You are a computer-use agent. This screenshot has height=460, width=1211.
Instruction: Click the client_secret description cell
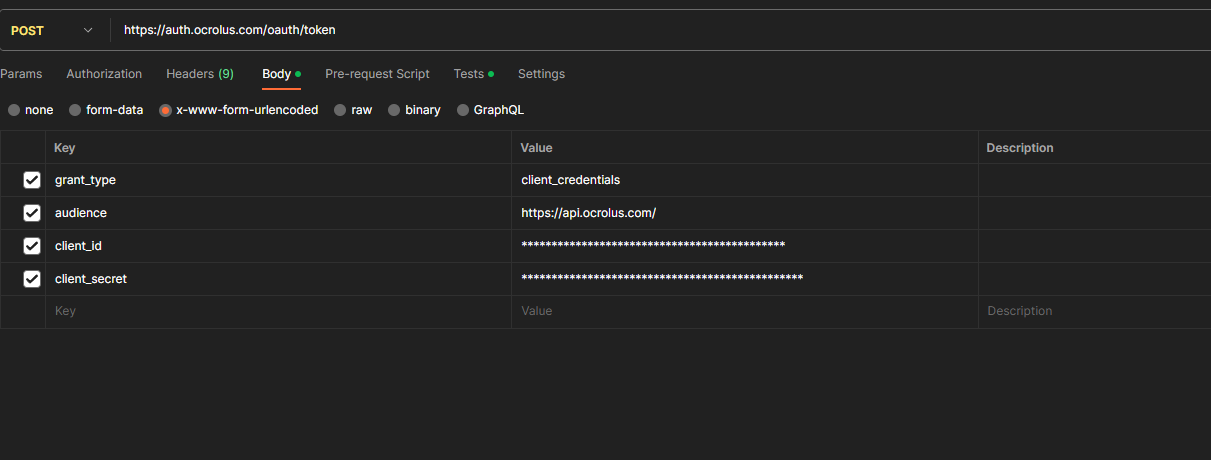point(1094,279)
